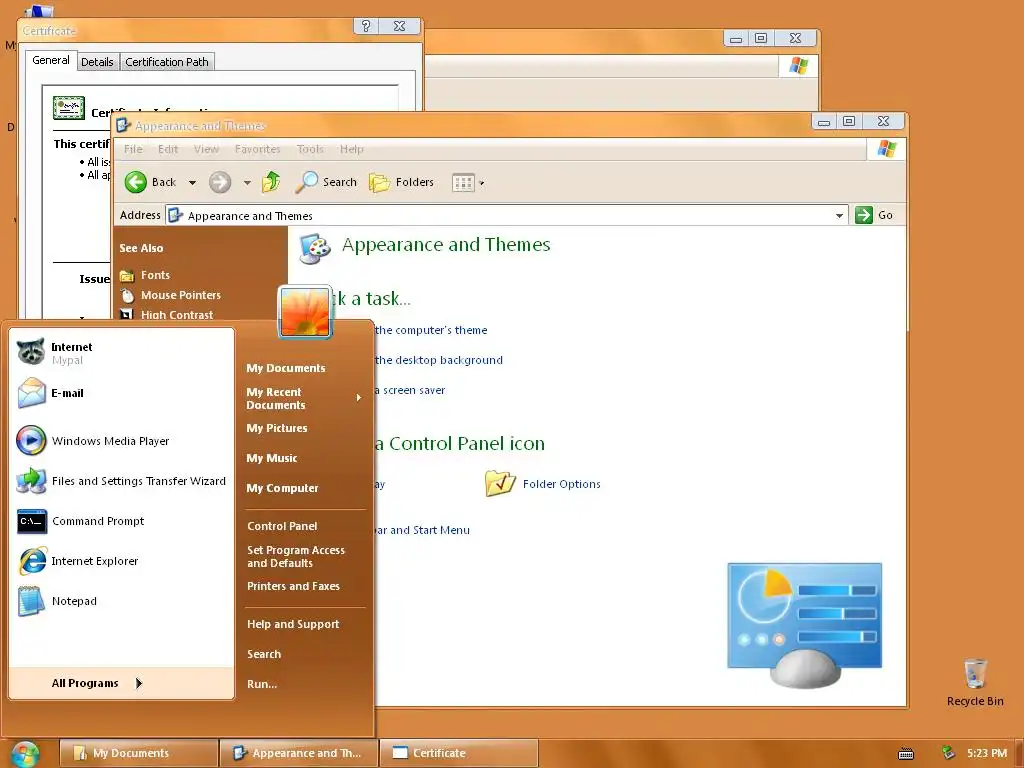Launch Windows Media Player
The height and width of the screenshot is (768, 1024).
(x=93, y=441)
